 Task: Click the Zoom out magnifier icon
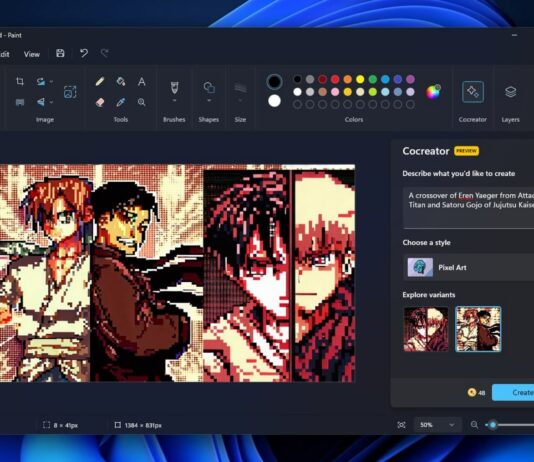474,425
